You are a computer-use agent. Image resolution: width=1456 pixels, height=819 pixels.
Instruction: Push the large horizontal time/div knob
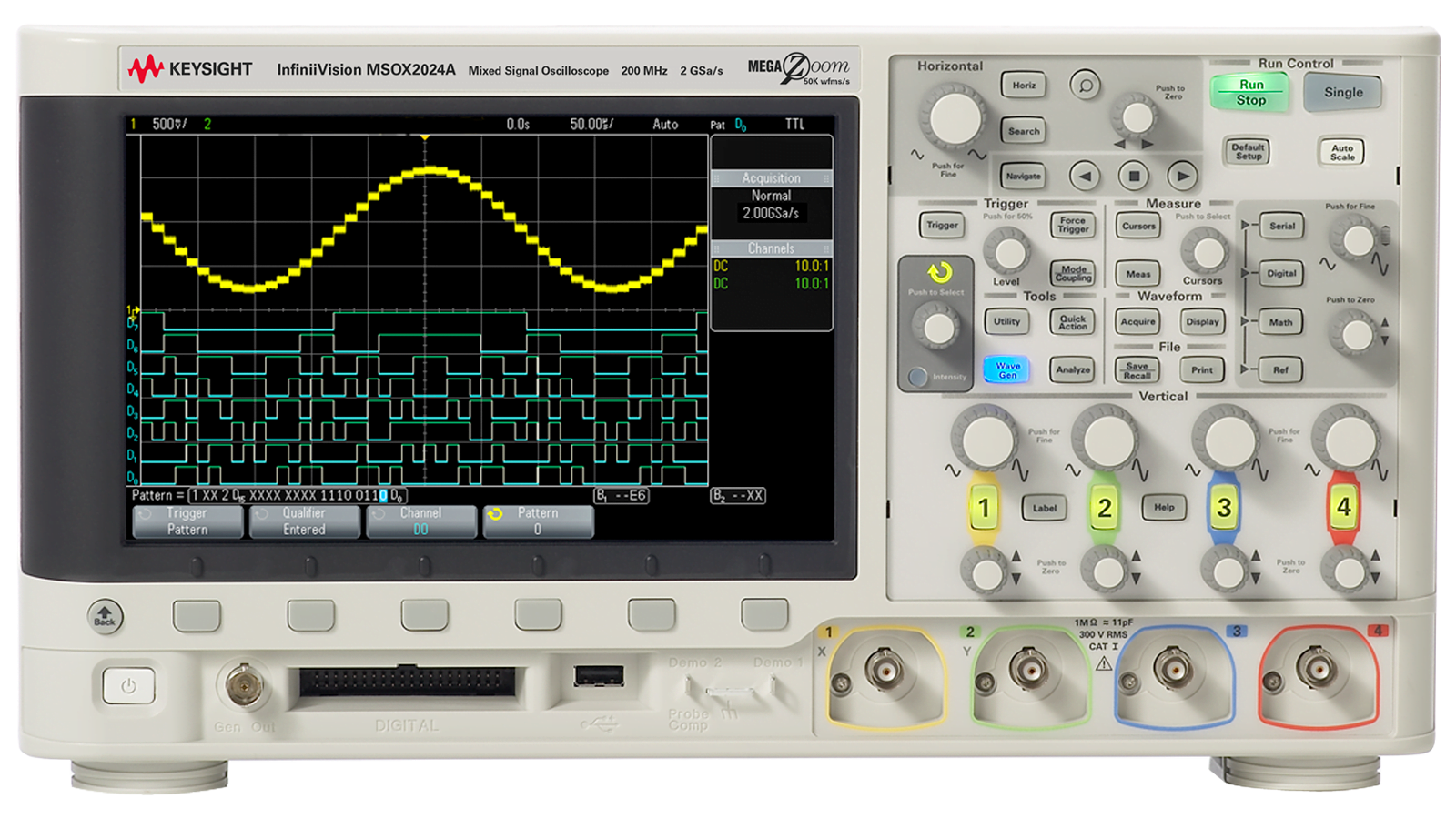pyautogui.click(x=953, y=116)
